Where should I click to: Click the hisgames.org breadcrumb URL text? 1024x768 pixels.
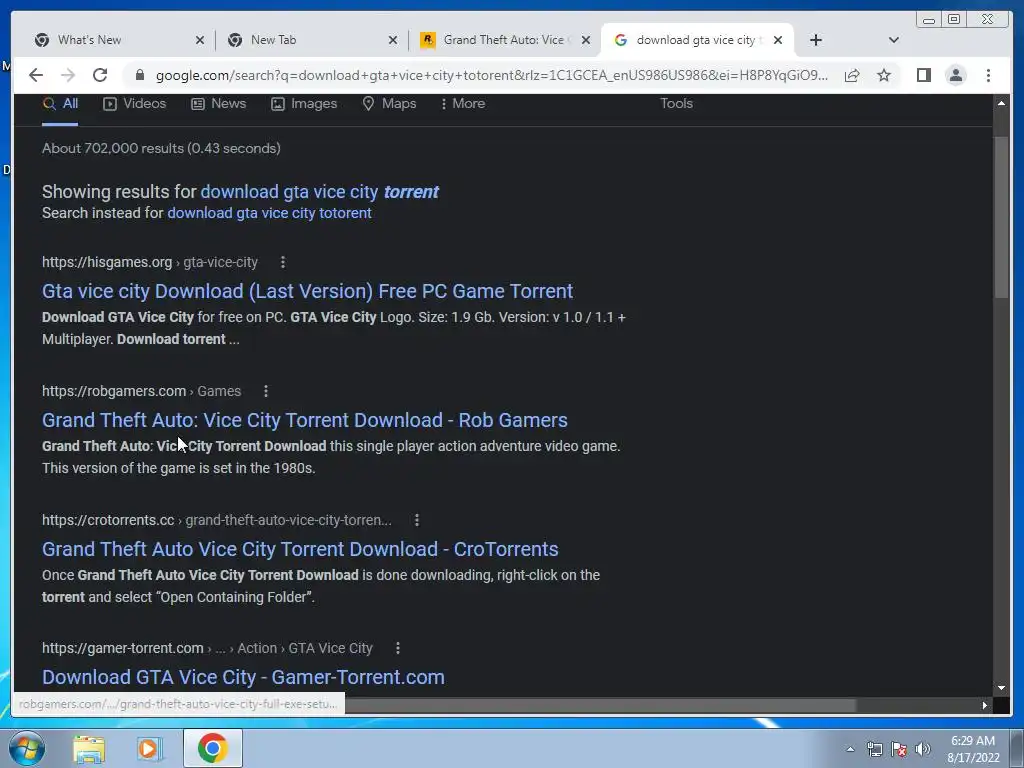coord(150,262)
